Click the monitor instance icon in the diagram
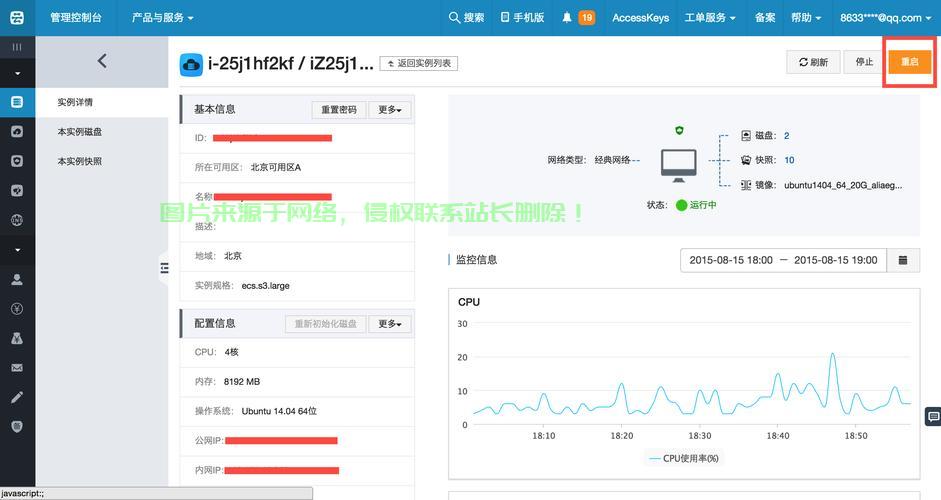This screenshot has height=500, width=941. (679, 165)
